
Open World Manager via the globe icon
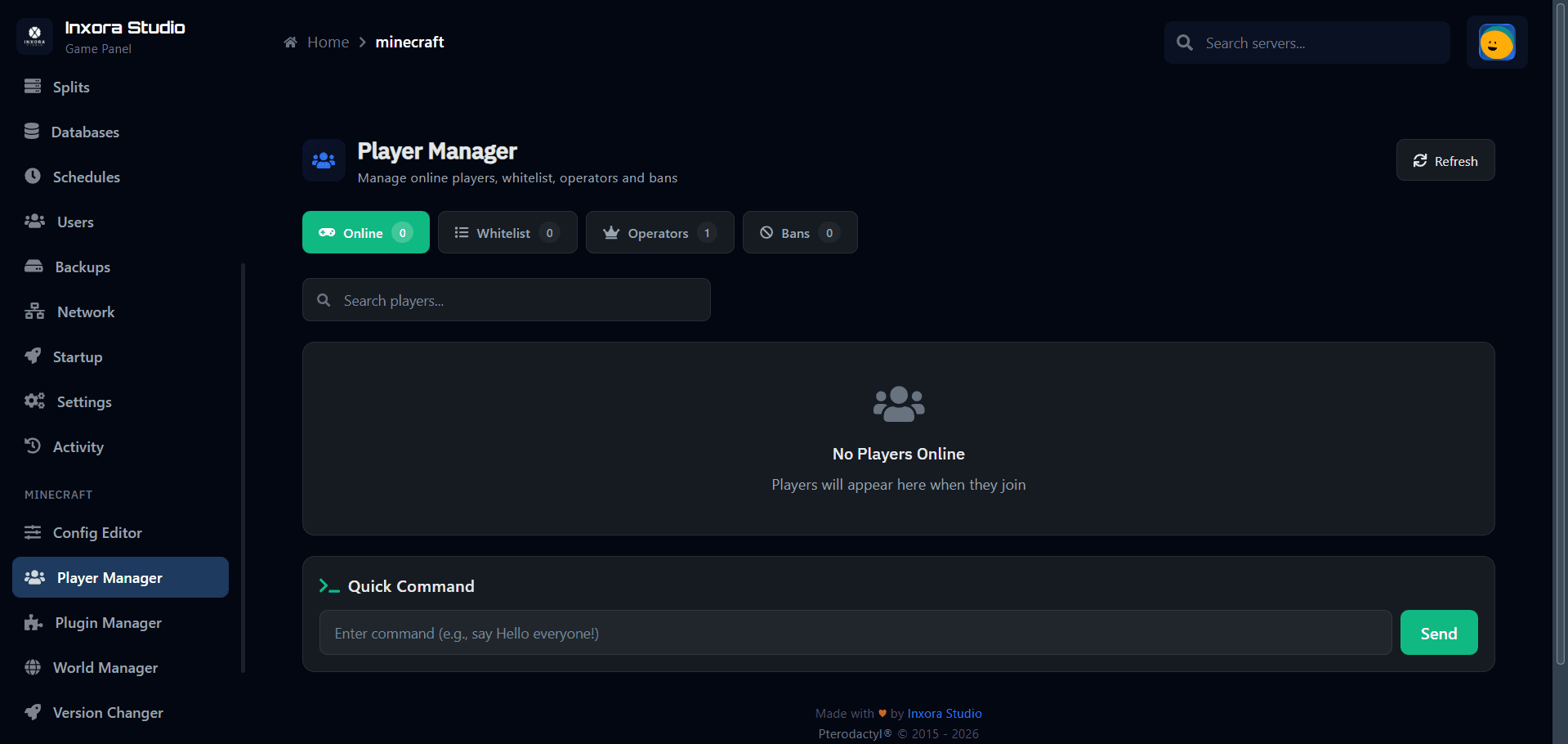coord(33,667)
